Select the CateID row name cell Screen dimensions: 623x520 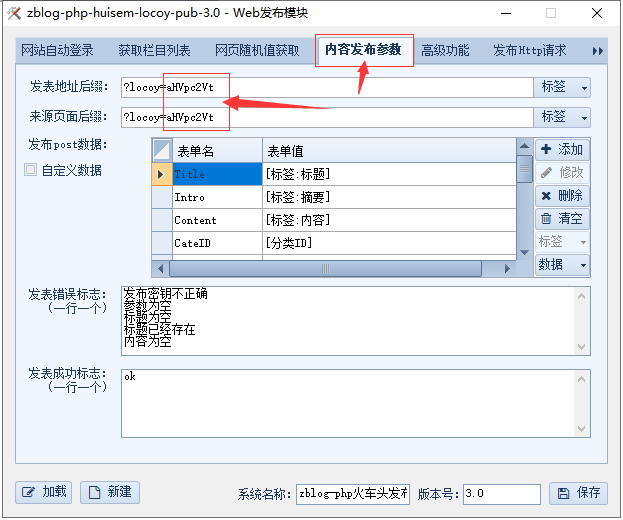[217, 243]
